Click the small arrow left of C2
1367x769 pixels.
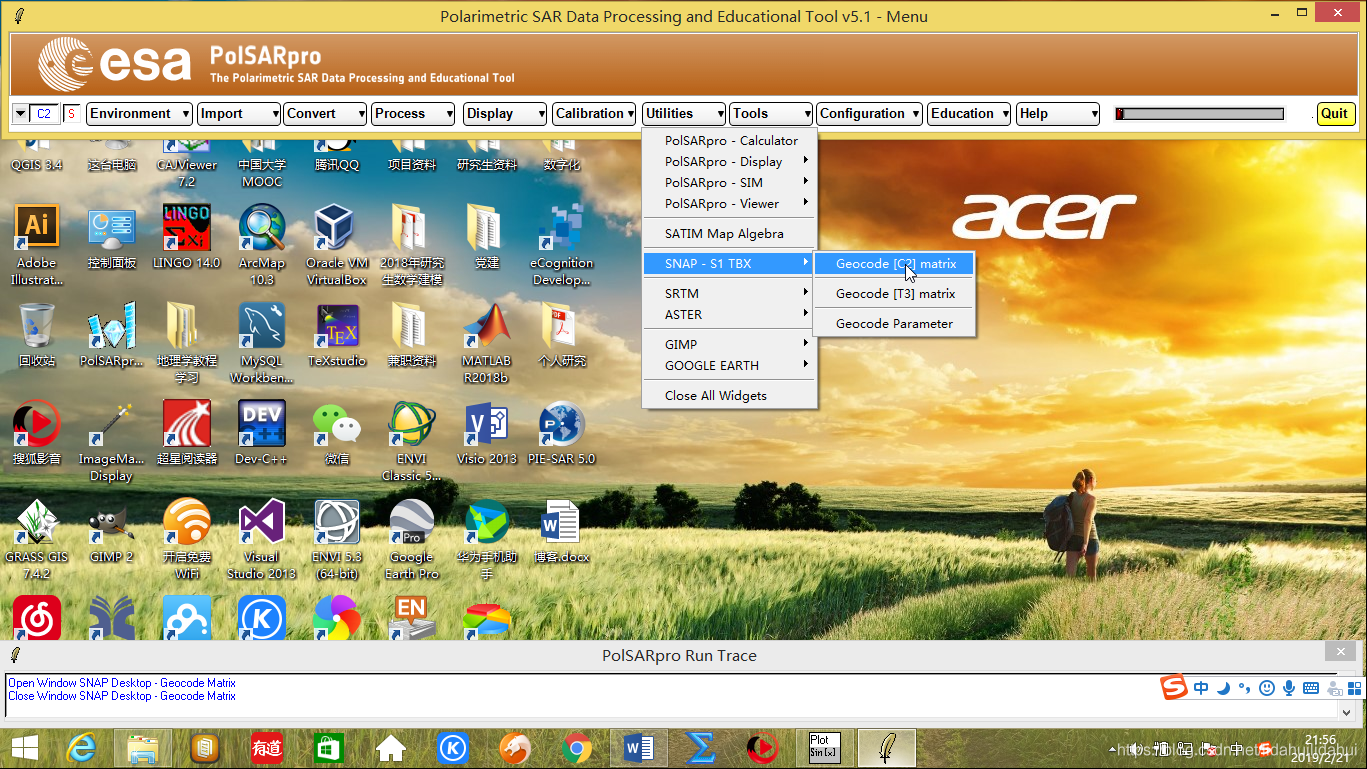click(20, 114)
